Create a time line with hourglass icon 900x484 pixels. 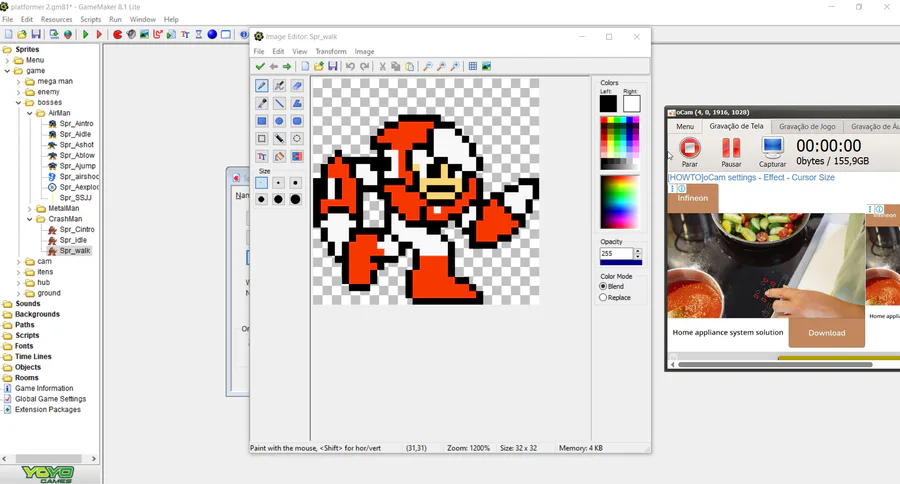[x=199, y=34]
